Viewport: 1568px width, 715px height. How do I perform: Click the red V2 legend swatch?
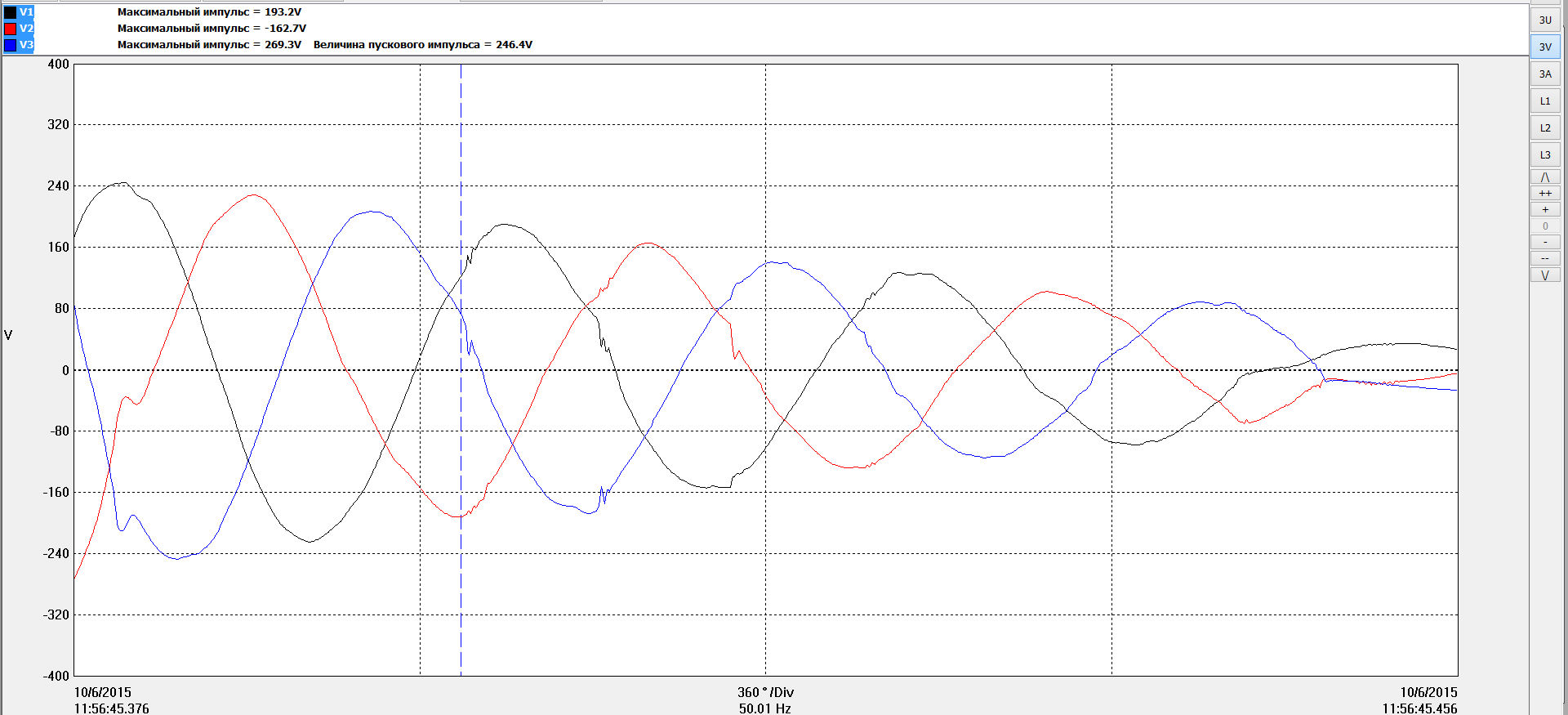[10, 29]
